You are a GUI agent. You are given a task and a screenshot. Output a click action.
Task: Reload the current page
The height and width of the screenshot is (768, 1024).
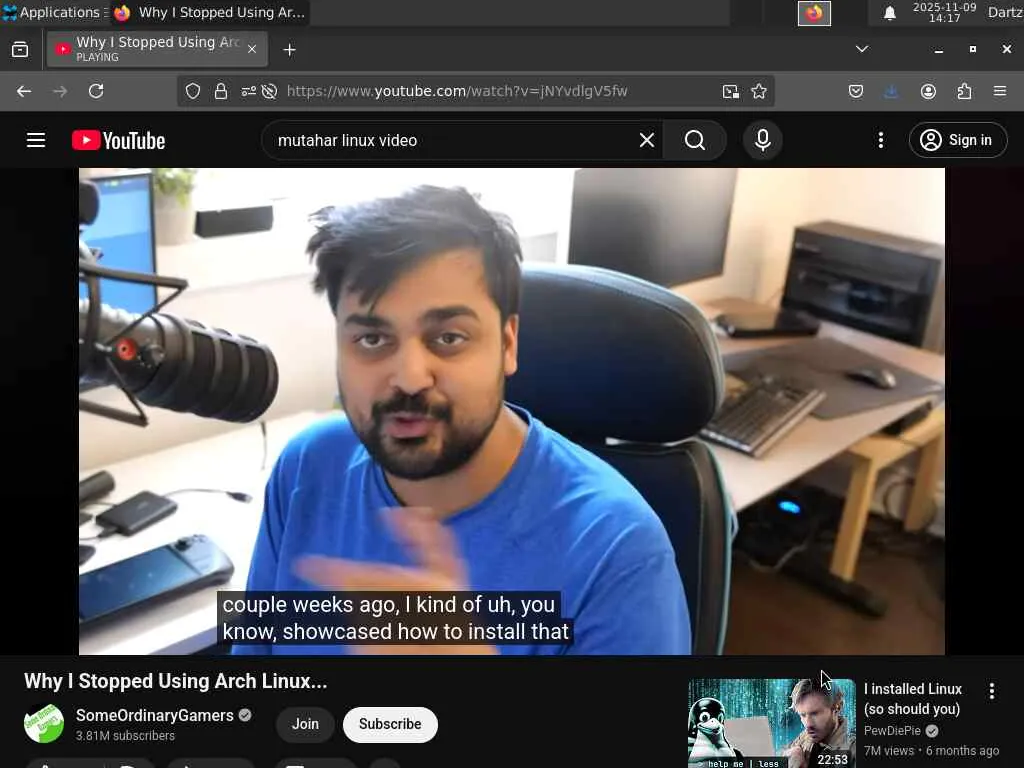tap(96, 91)
